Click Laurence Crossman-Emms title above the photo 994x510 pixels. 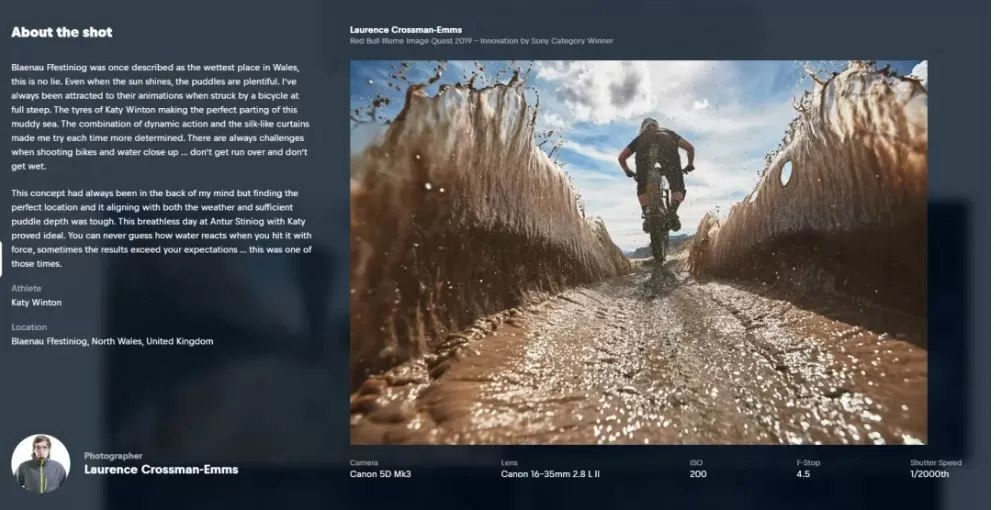(405, 30)
